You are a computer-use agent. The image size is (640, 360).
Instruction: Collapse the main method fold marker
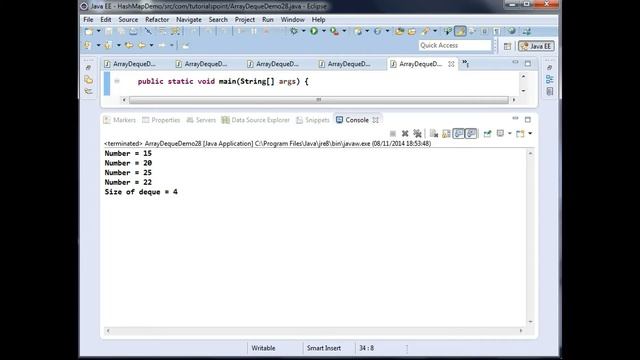(117, 81)
